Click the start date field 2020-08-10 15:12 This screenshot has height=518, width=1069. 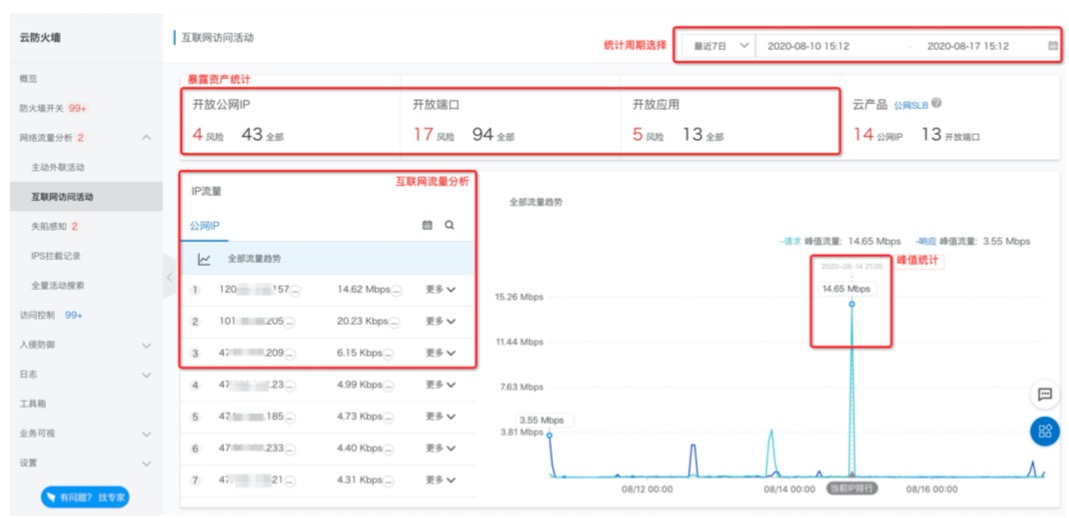pyautogui.click(x=809, y=46)
